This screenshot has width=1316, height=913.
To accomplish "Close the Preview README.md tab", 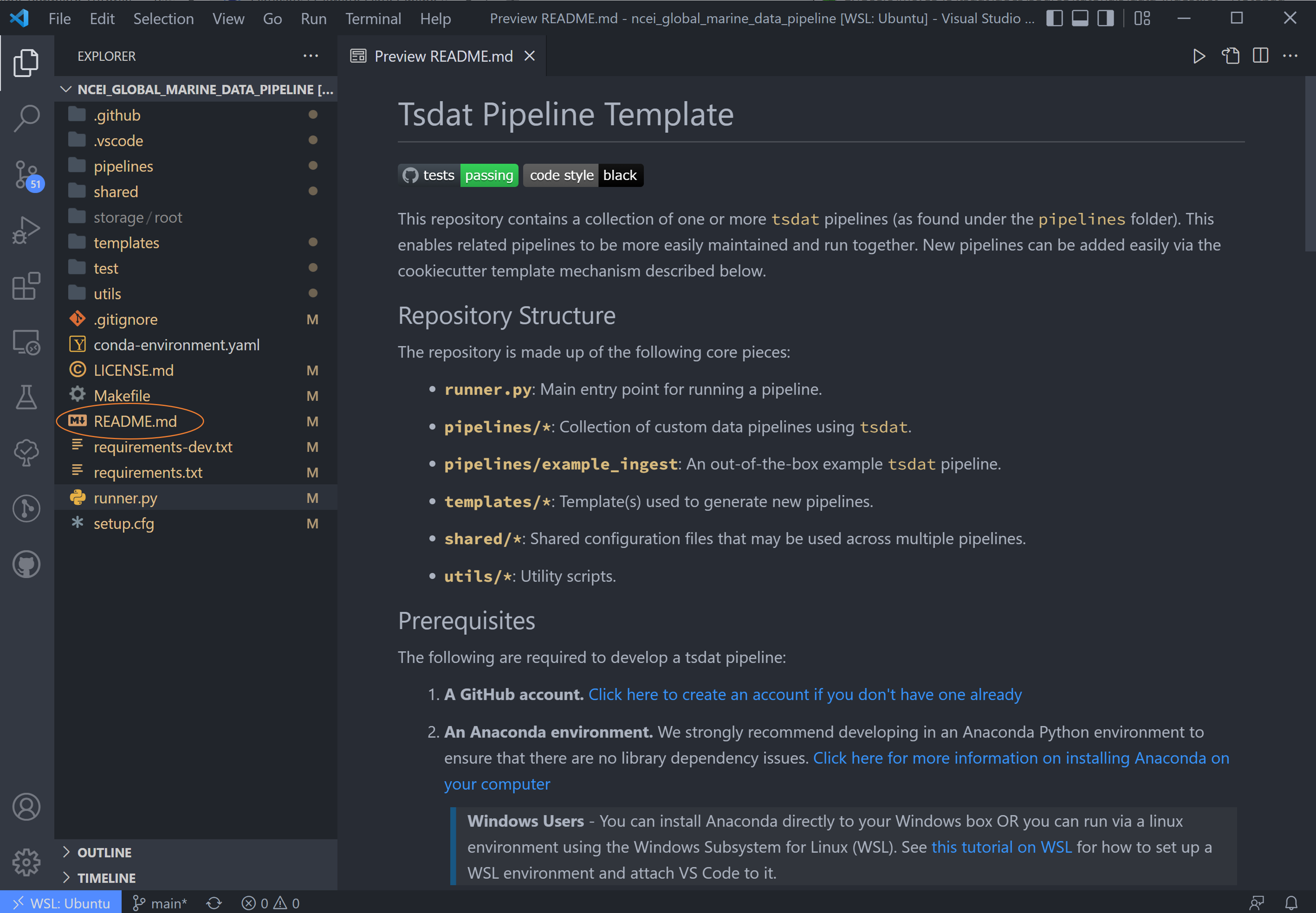I will (x=530, y=56).
